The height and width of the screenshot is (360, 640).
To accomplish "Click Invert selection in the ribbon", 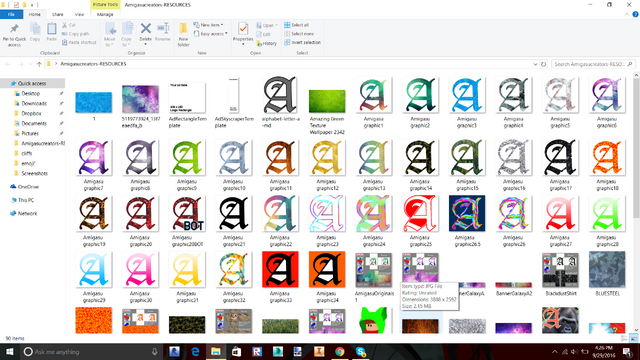I will click(x=302, y=42).
